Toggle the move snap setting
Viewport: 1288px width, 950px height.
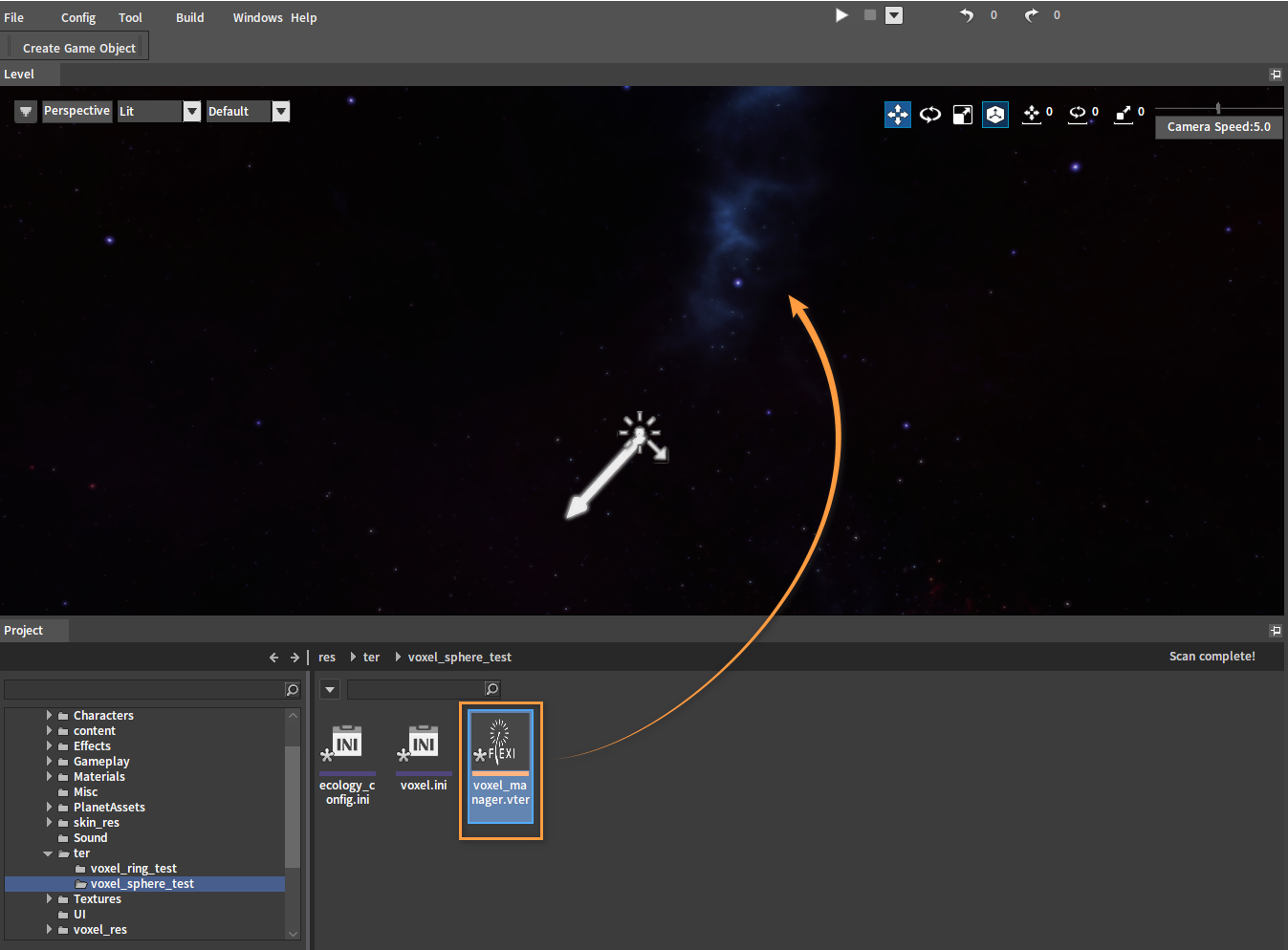(1032, 114)
